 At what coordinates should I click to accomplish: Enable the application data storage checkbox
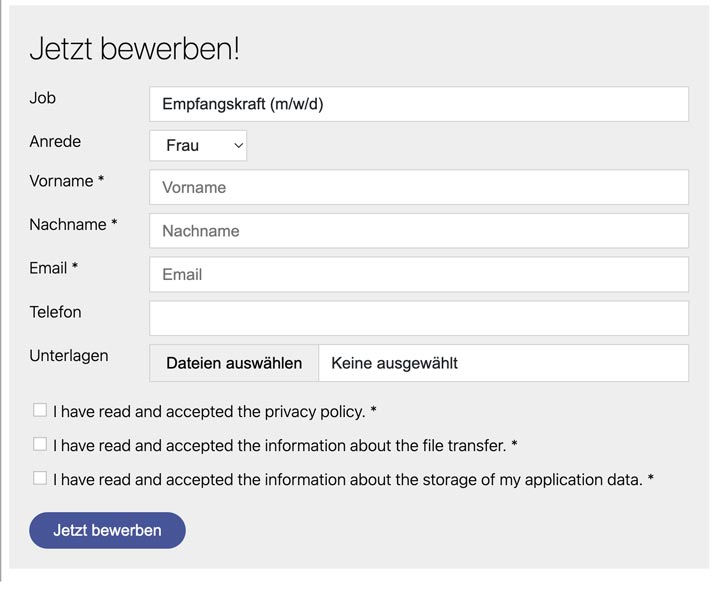pos(40,478)
